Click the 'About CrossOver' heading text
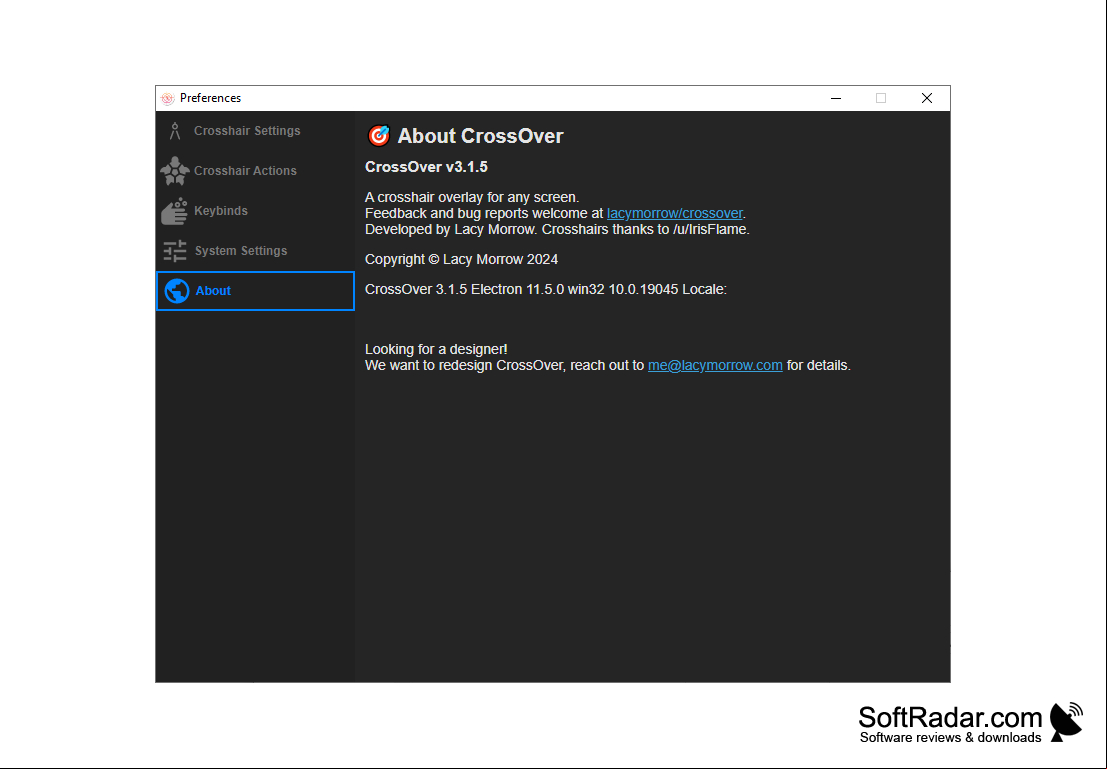 click(481, 136)
